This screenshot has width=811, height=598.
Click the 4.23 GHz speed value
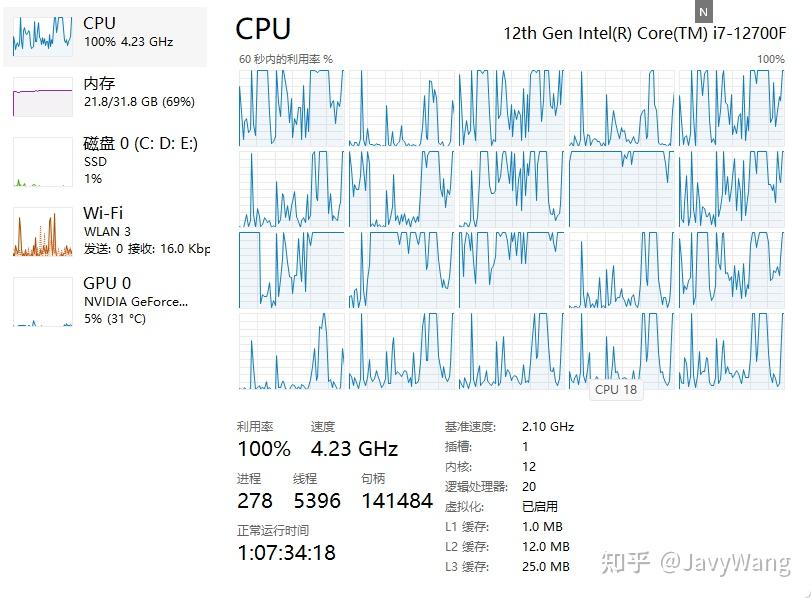click(354, 448)
